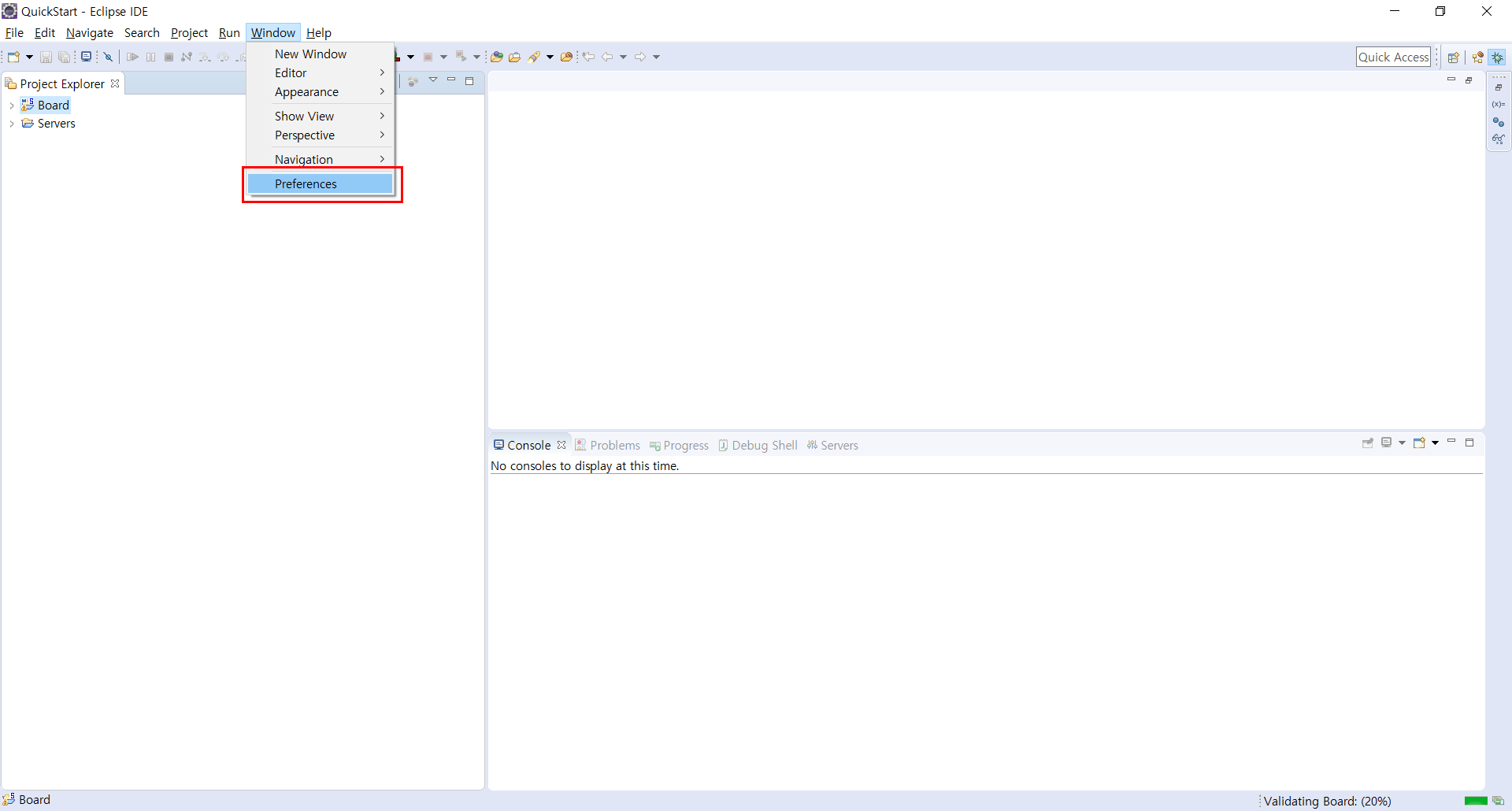Click the Suspend debug icon
This screenshot has height=811, width=1512.
(x=151, y=57)
